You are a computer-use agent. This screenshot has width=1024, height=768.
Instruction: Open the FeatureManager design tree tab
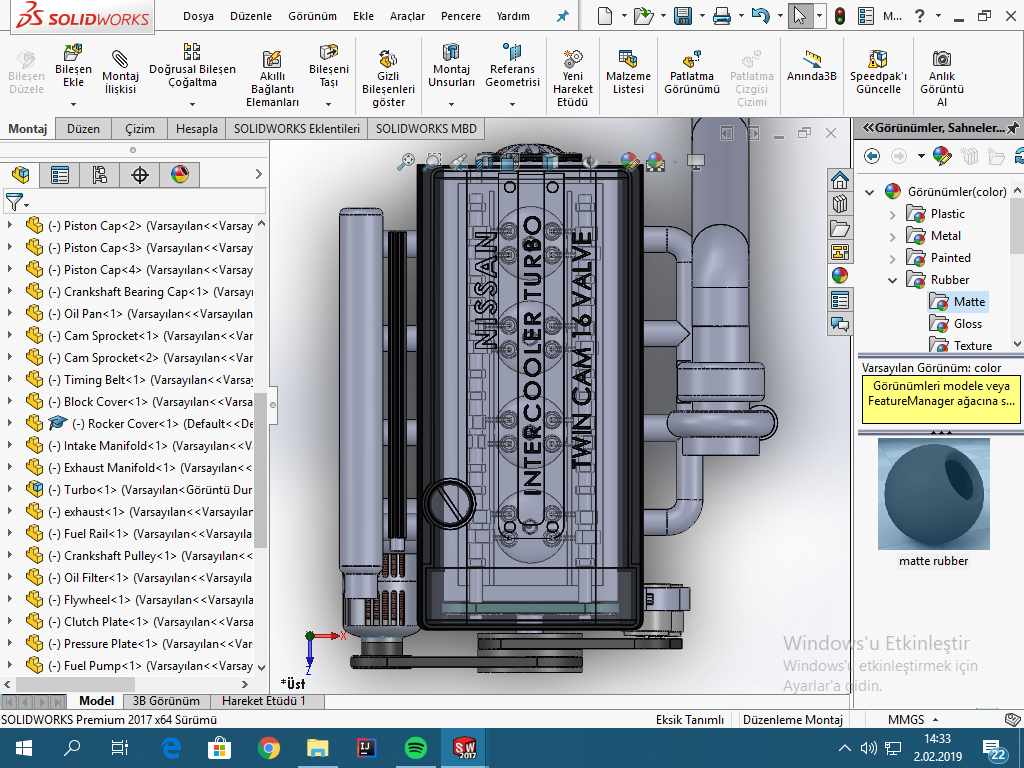tap(20, 175)
